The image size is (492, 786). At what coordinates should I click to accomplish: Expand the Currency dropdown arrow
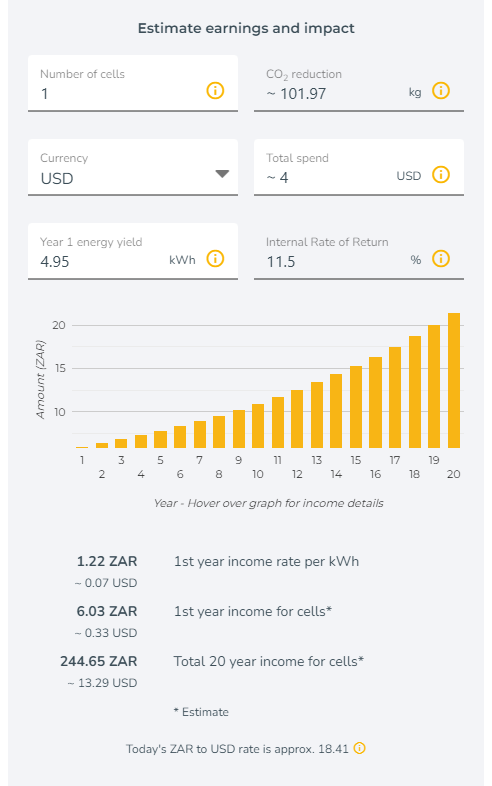pyautogui.click(x=222, y=174)
